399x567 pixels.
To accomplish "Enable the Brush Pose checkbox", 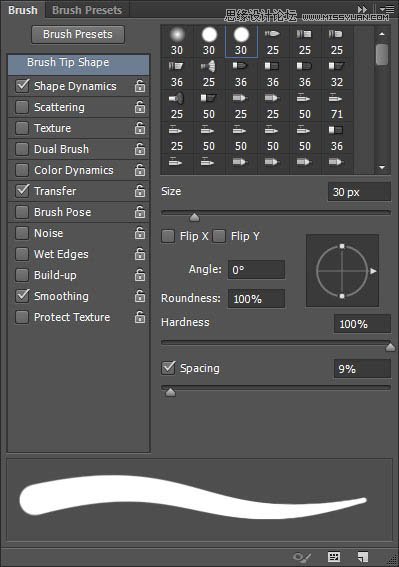I will pos(22,212).
